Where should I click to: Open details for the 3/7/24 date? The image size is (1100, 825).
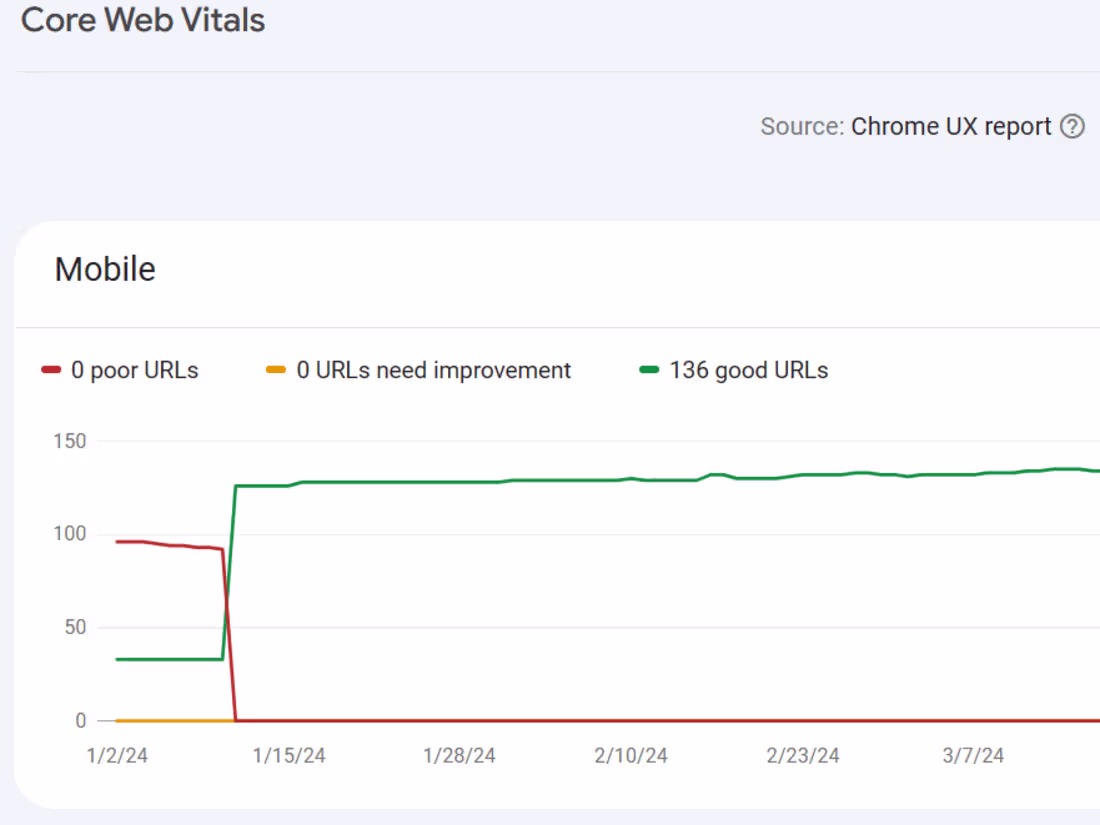[972, 755]
